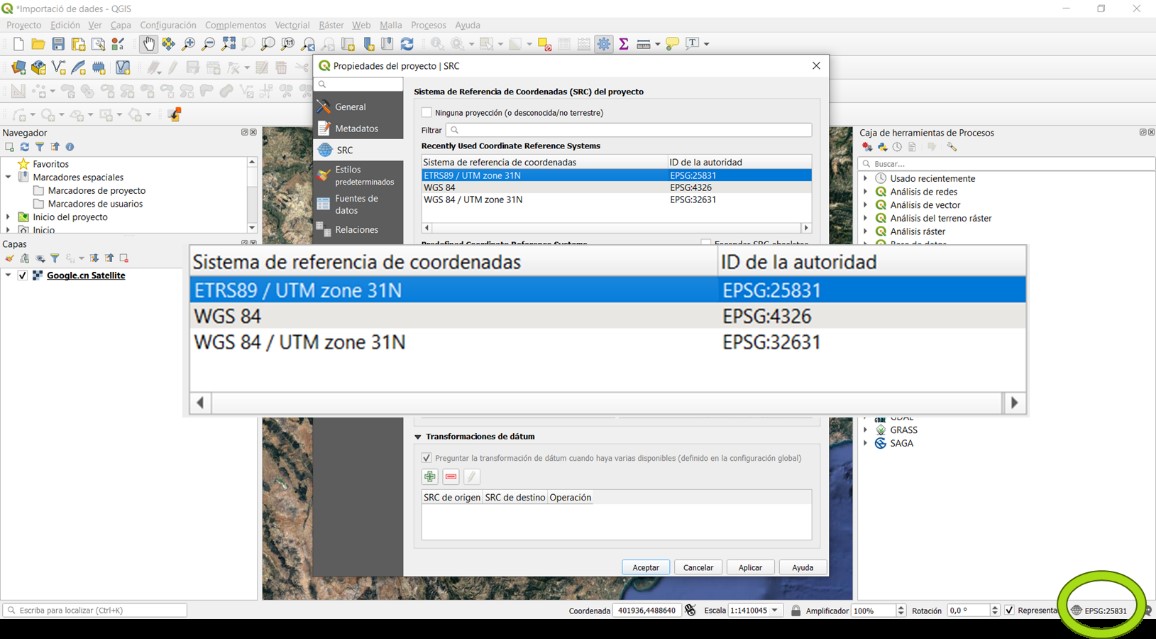Create a new project with the blank page icon
1156x639 pixels.
[18, 44]
